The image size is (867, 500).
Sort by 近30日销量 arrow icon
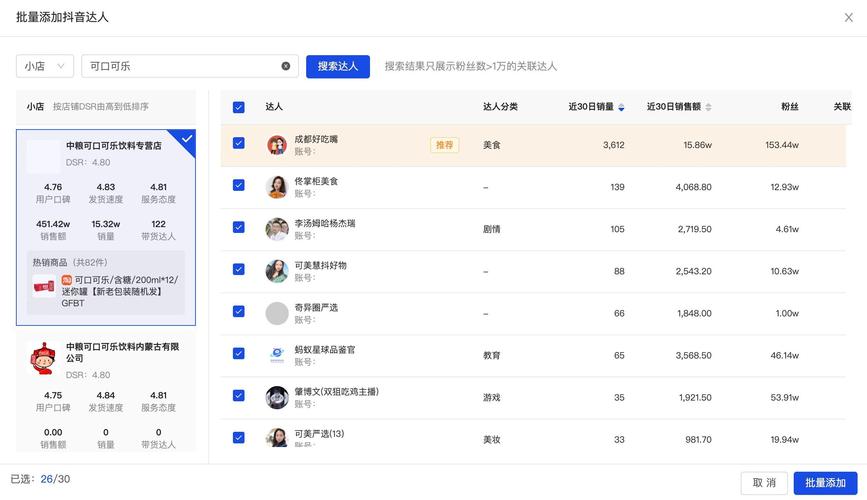pos(621,107)
